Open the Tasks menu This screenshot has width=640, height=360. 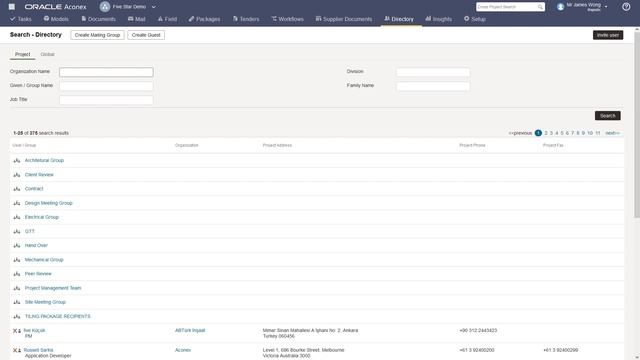click(x=21, y=19)
